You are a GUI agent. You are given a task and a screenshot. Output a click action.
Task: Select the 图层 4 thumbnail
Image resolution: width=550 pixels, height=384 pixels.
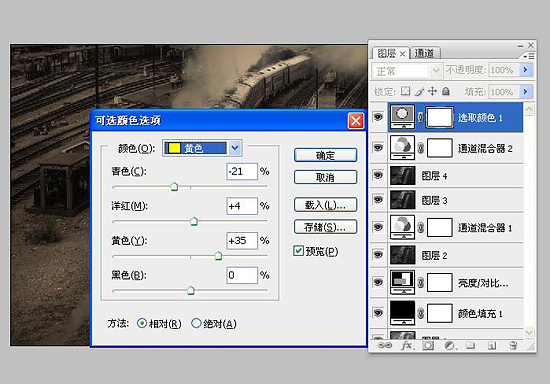[403, 175]
